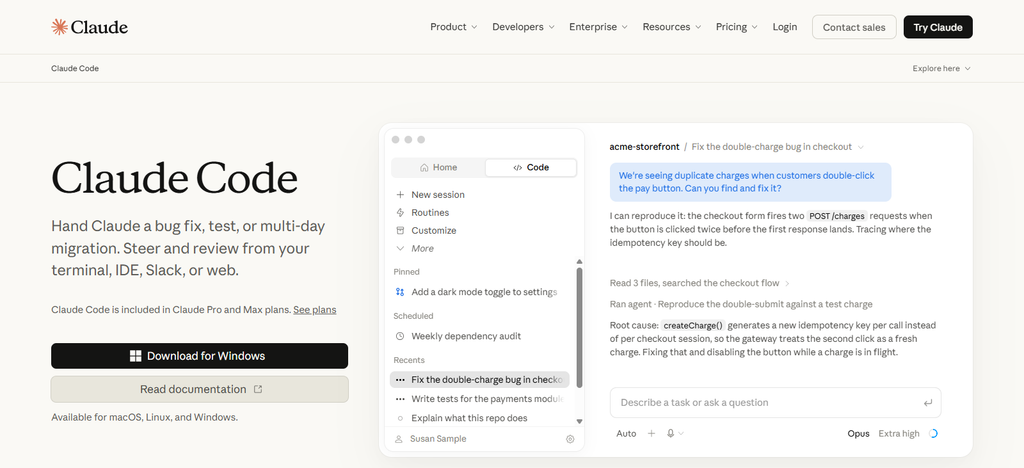Screen dimensions: 1024x468
Task: Follow the See plans link
Action: (315, 309)
